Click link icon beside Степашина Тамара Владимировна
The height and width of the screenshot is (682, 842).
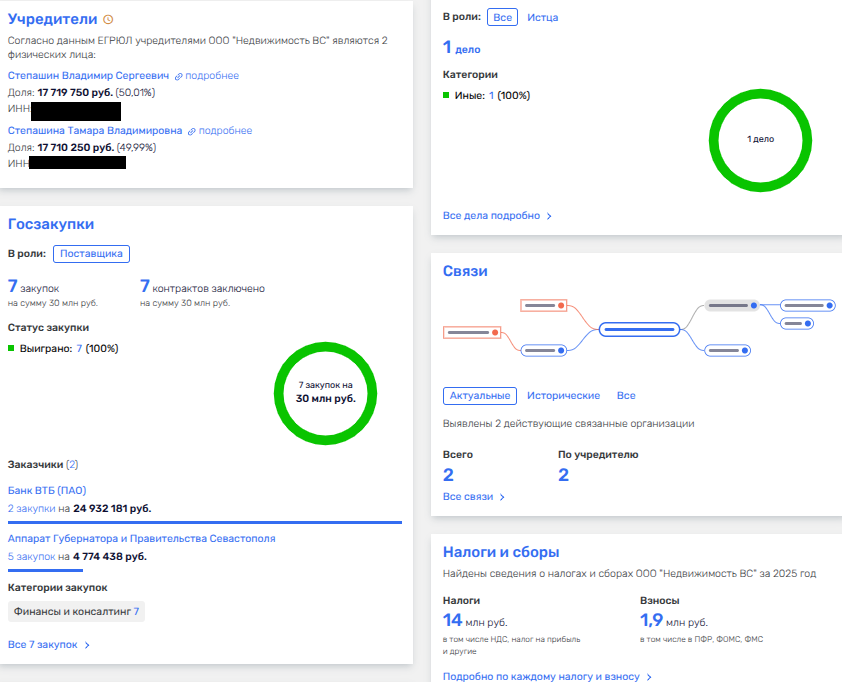(192, 131)
